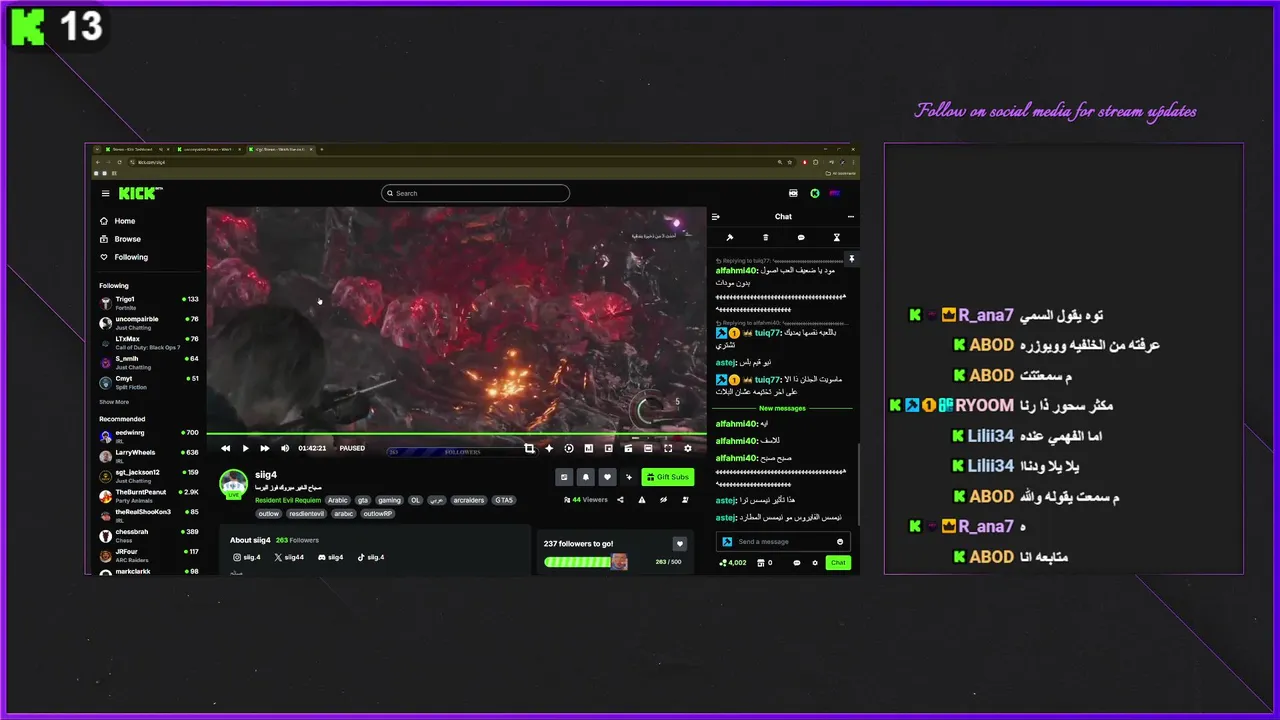Open Cmyt channel in Following list
1280x720 pixels.
tap(148, 382)
